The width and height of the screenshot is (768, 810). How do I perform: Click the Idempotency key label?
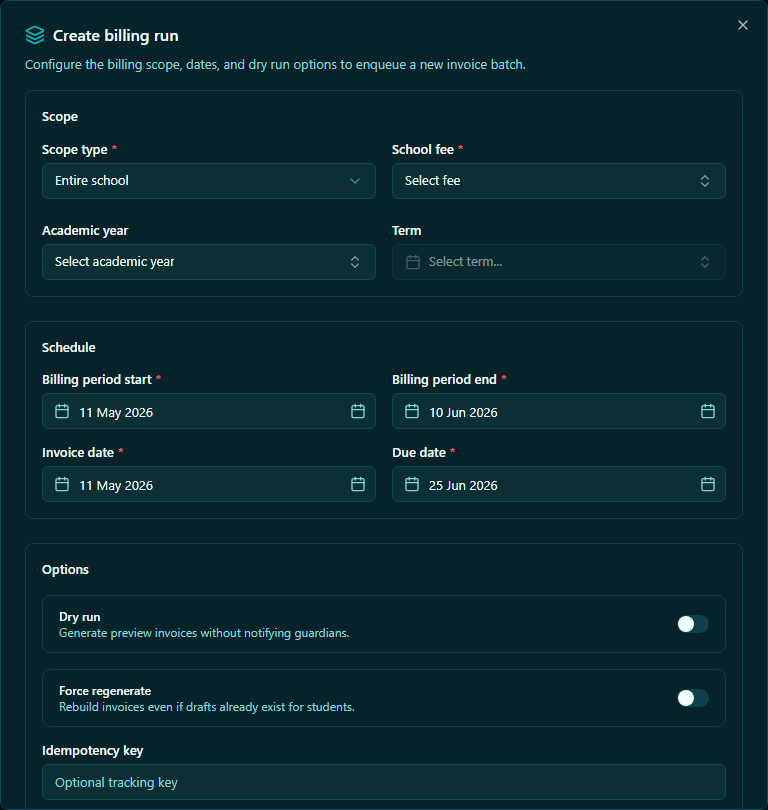point(92,751)
